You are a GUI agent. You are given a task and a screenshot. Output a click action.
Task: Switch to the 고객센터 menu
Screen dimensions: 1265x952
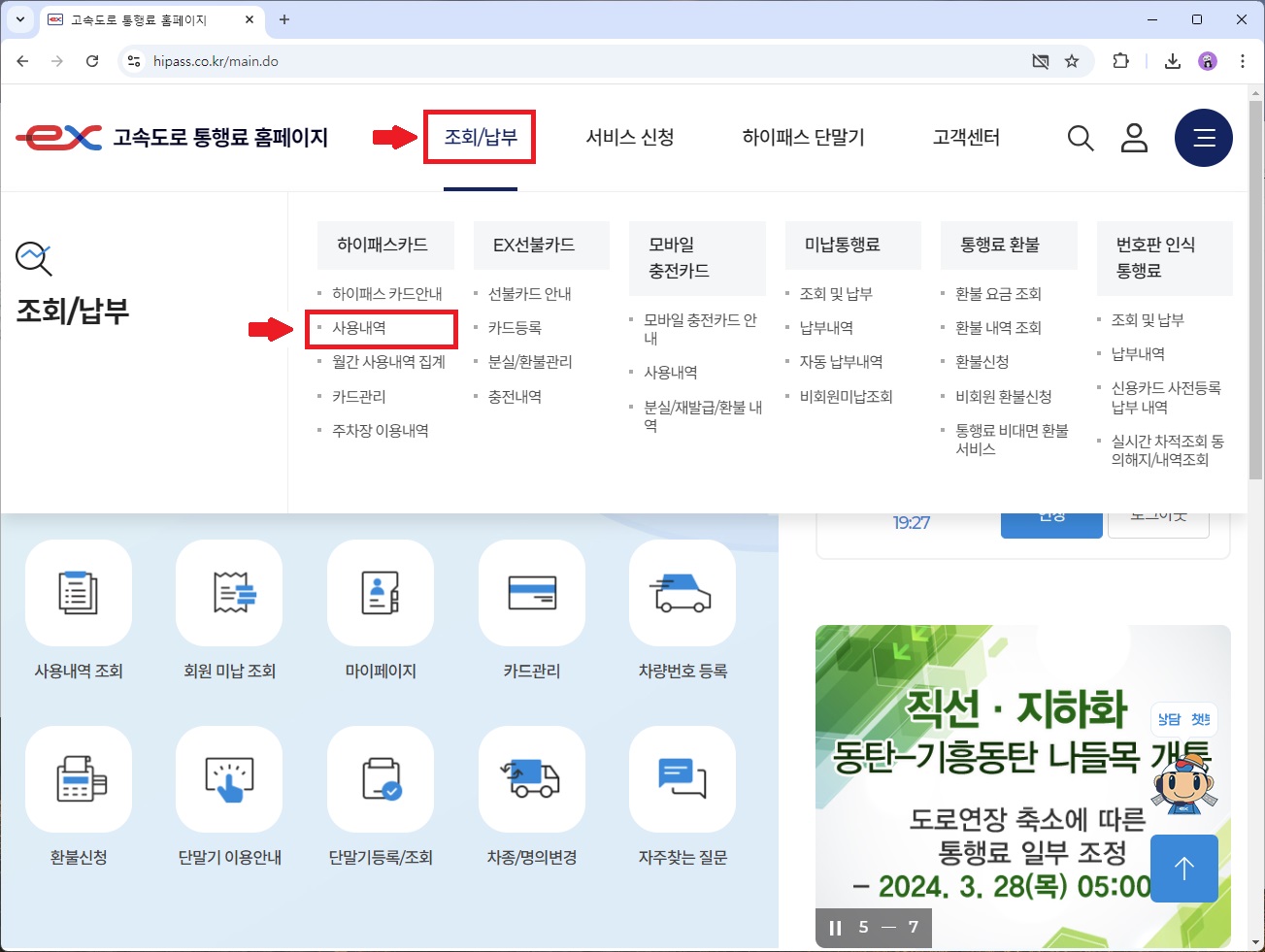click(x=965, y=137)
